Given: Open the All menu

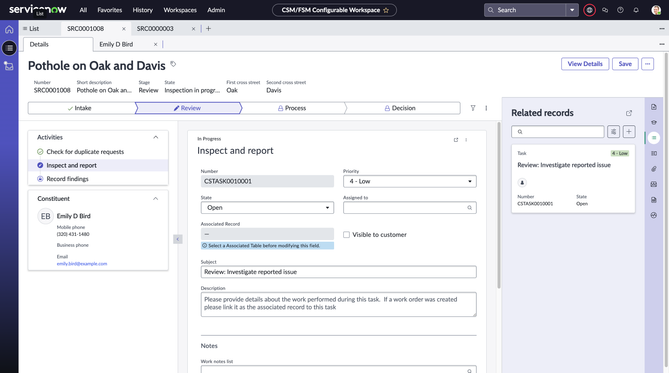Looking at the screenshot, I should click(x=83, y=10).
